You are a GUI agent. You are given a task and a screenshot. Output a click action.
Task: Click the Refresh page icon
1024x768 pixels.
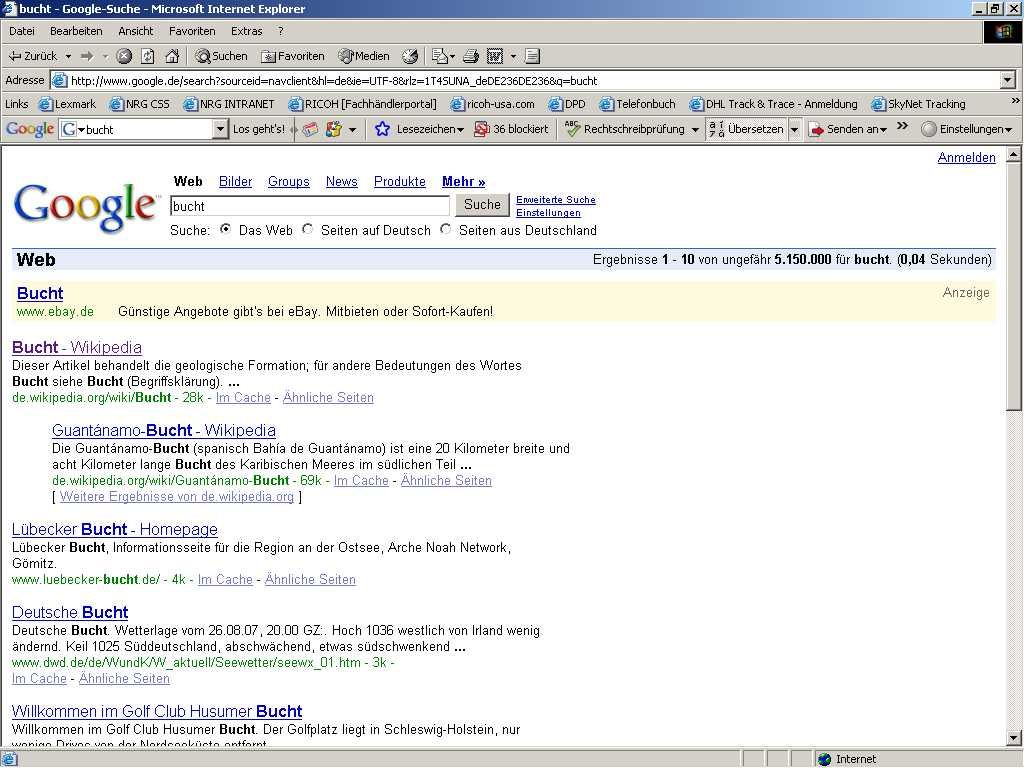pyautogui.click(x=148, y=56)
